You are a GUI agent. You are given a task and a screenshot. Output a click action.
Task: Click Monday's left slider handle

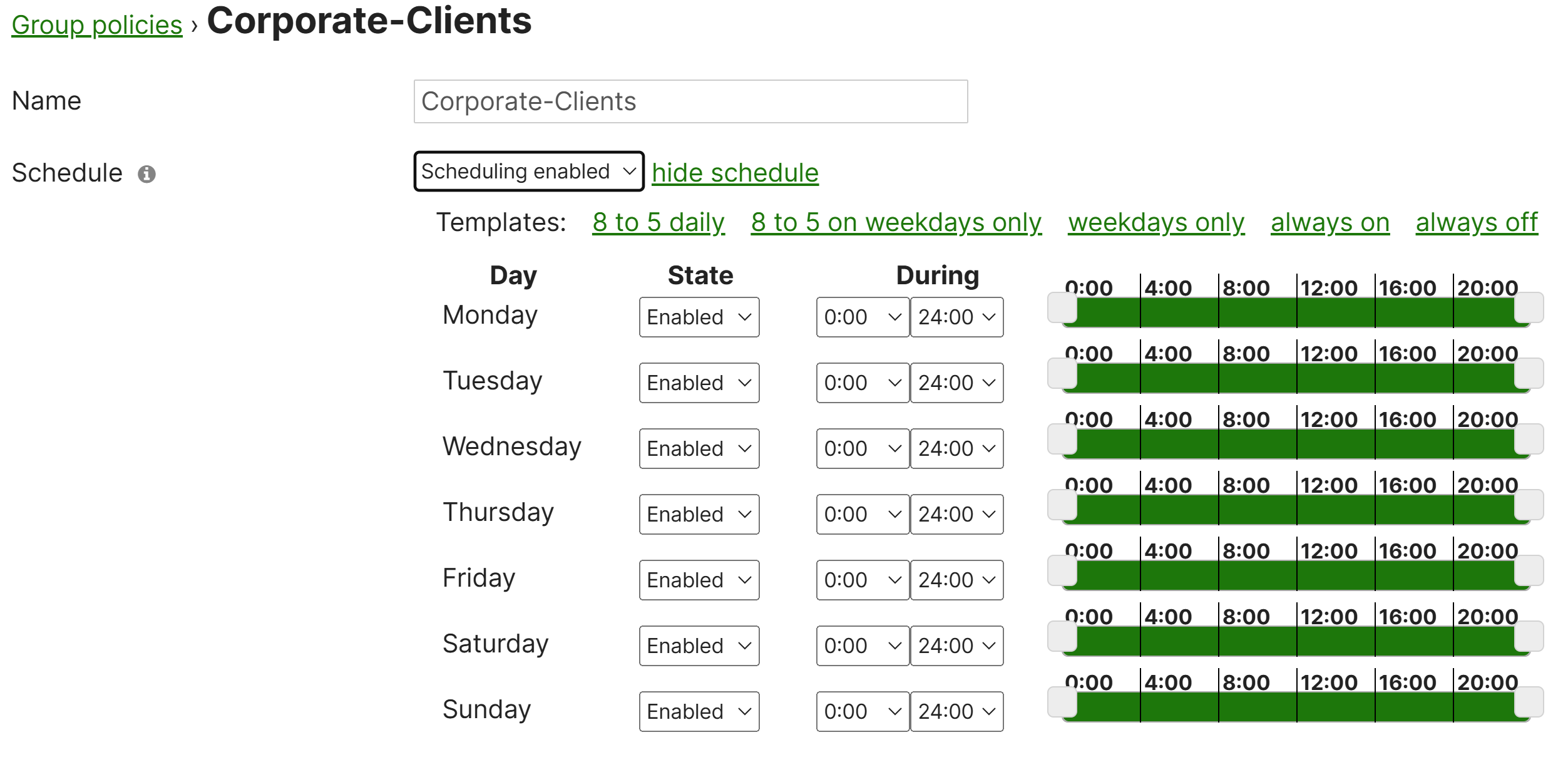[x=1062, y=308]
